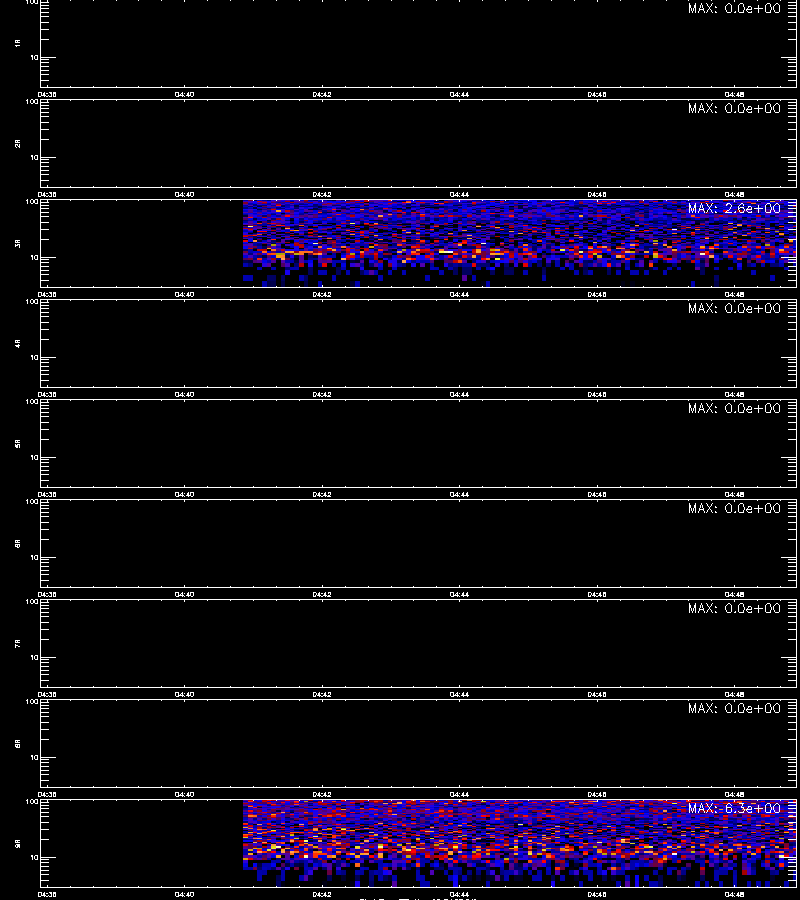
Task: Click the 'MAX: 6.3e+00' label
Action: click(x=734, y=808)
